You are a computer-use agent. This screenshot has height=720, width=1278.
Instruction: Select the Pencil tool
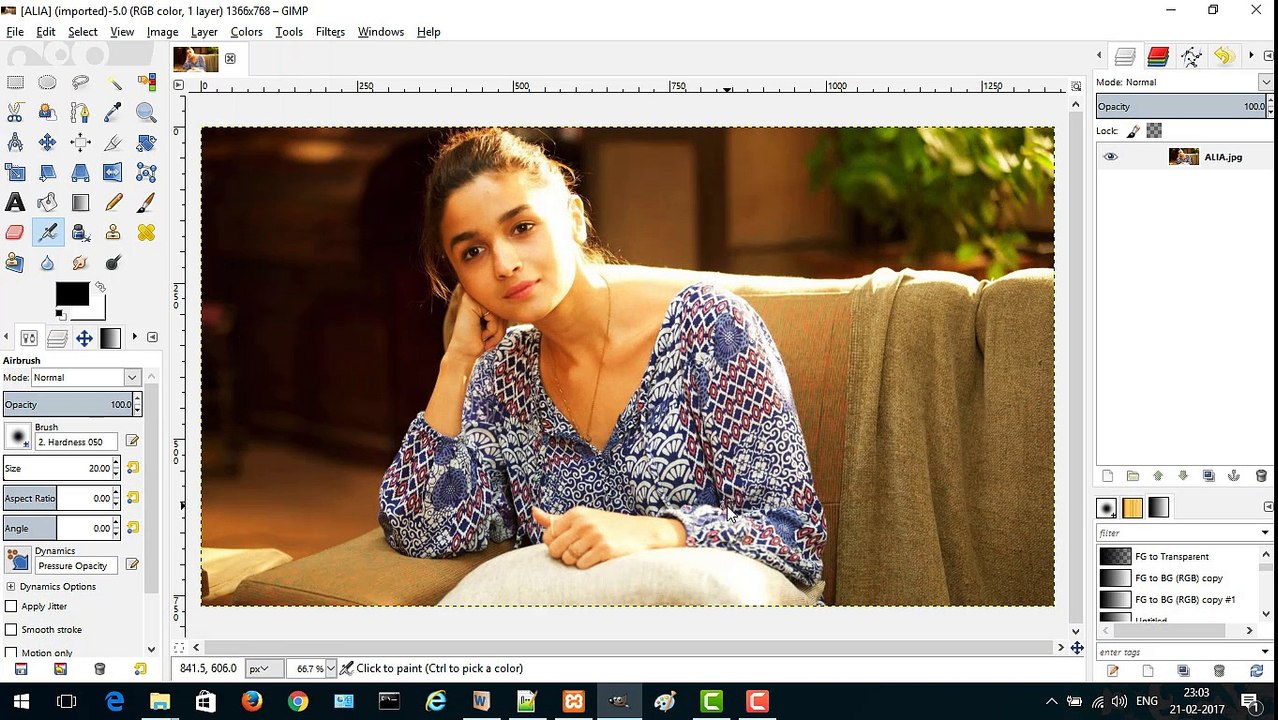[x=113, y=203]
